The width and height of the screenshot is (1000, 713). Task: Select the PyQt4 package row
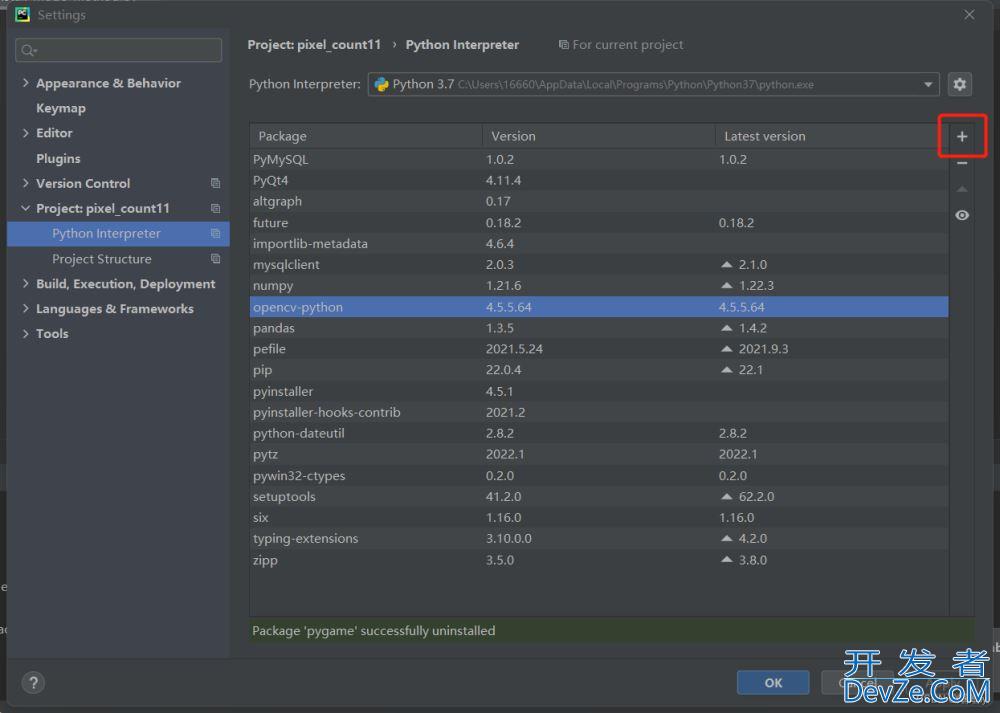click(599, 180)
